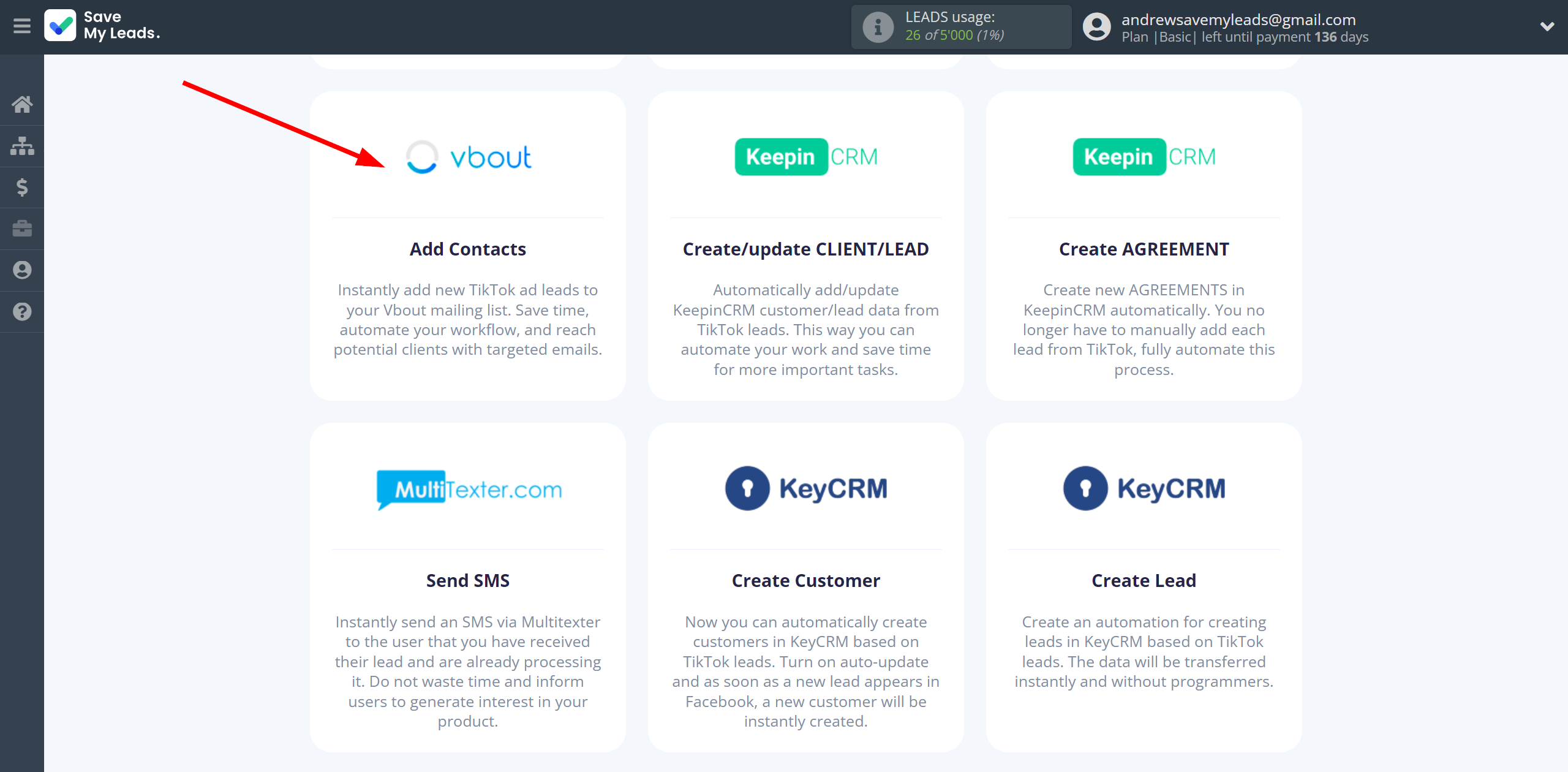1568x772 pixels.
Task: Open the help question mark icon
Action: (x=22, y=312)
